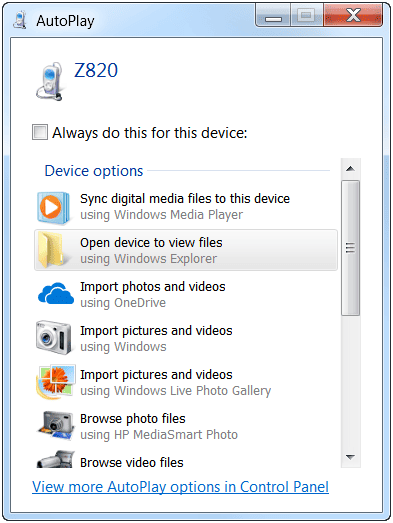
Task: Choose Sync digital media files to this device
Action: pyautogui.click(x=185, y=207)
